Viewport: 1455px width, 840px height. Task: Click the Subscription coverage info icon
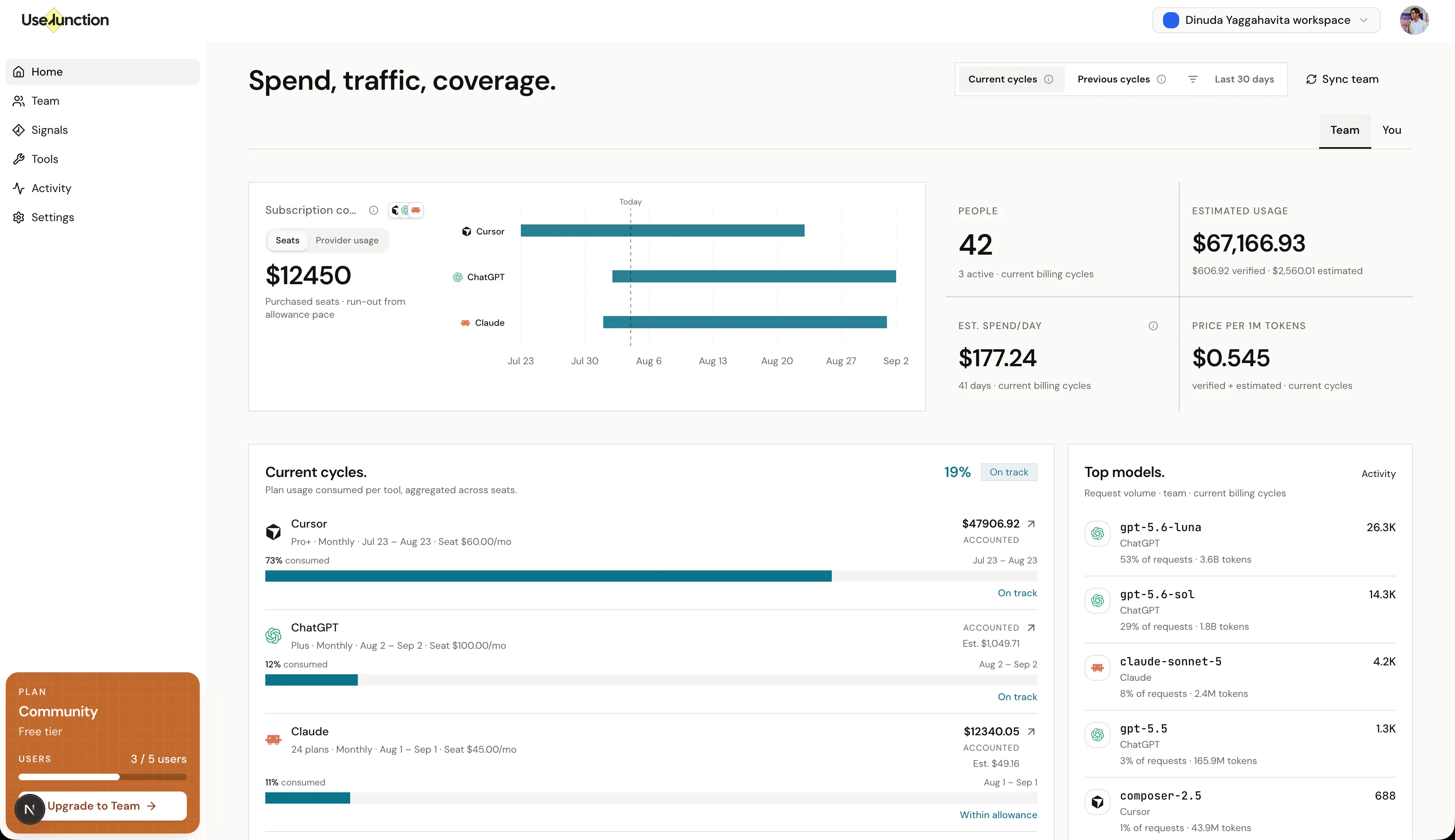(373, 210)
